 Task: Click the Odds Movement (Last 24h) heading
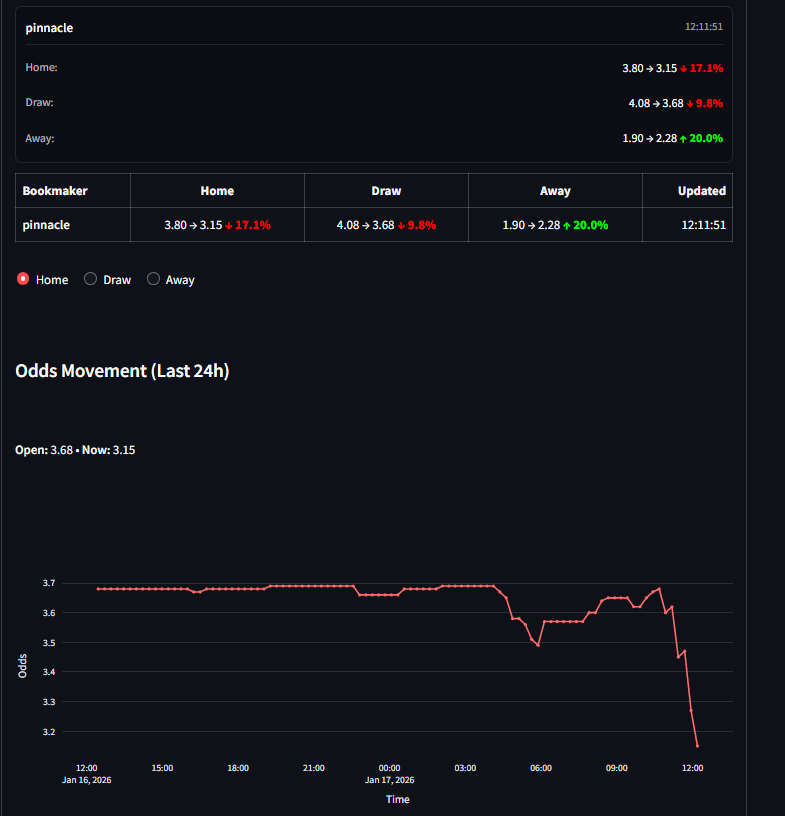coord(122,371)
